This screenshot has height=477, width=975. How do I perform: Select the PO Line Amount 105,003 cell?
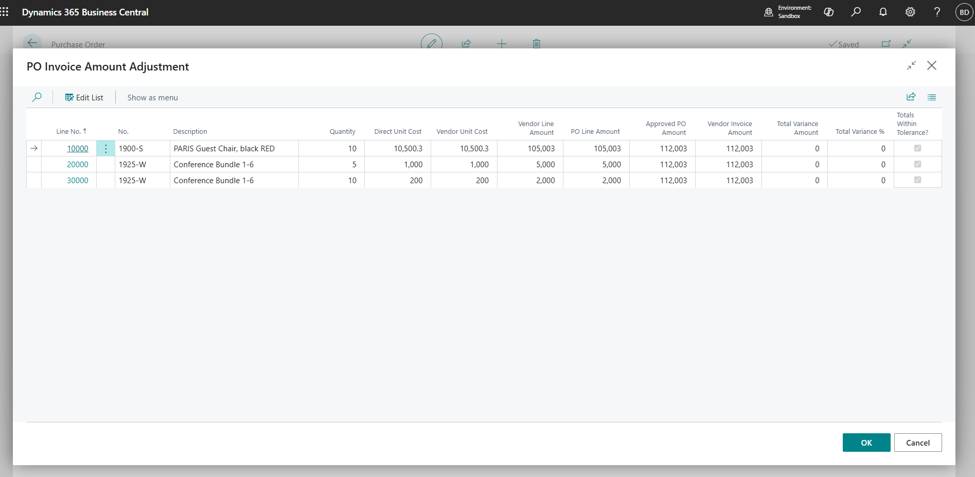click(596, 149)
